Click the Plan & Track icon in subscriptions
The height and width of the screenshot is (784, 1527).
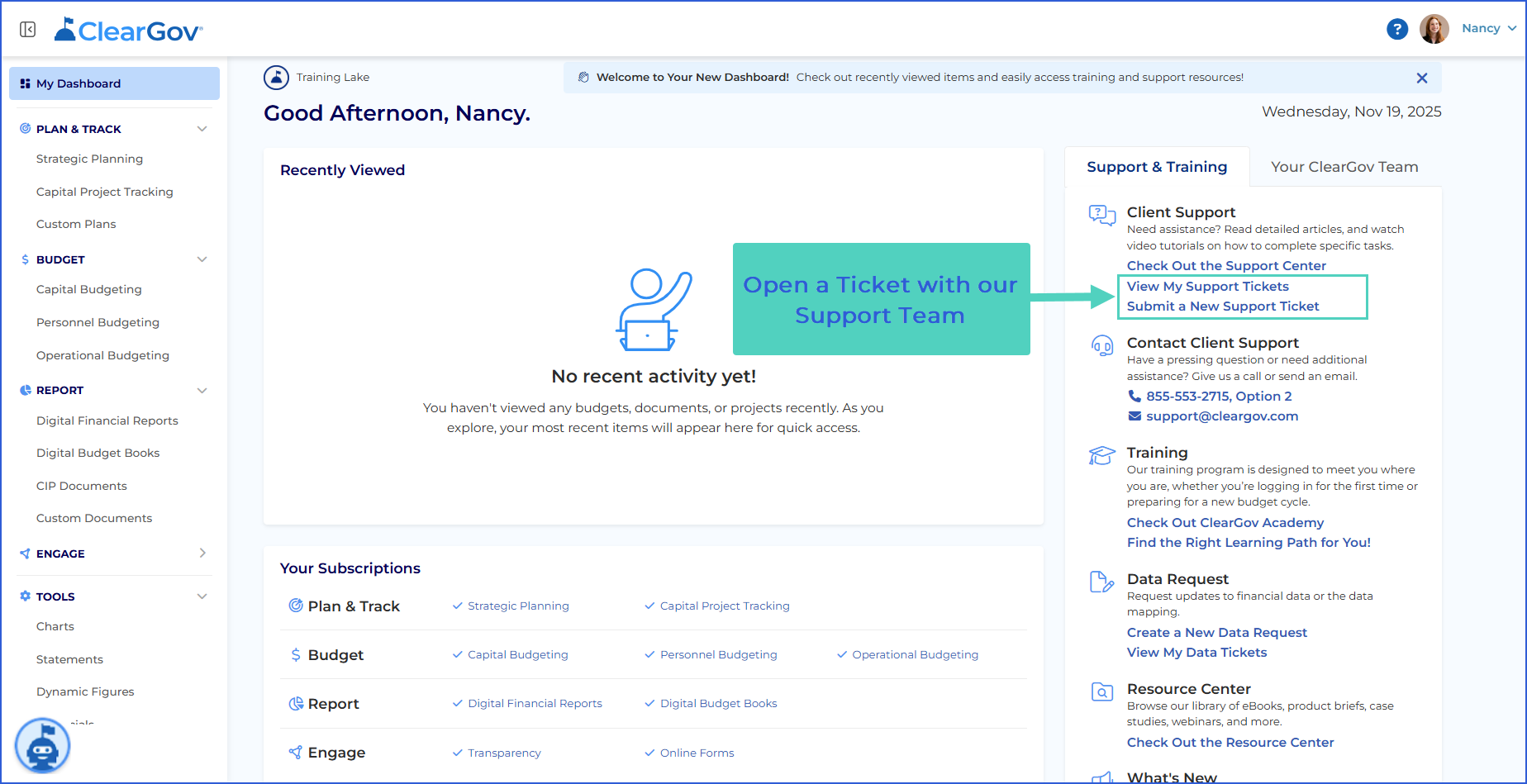pyautogui.click(x=295, y=606)
